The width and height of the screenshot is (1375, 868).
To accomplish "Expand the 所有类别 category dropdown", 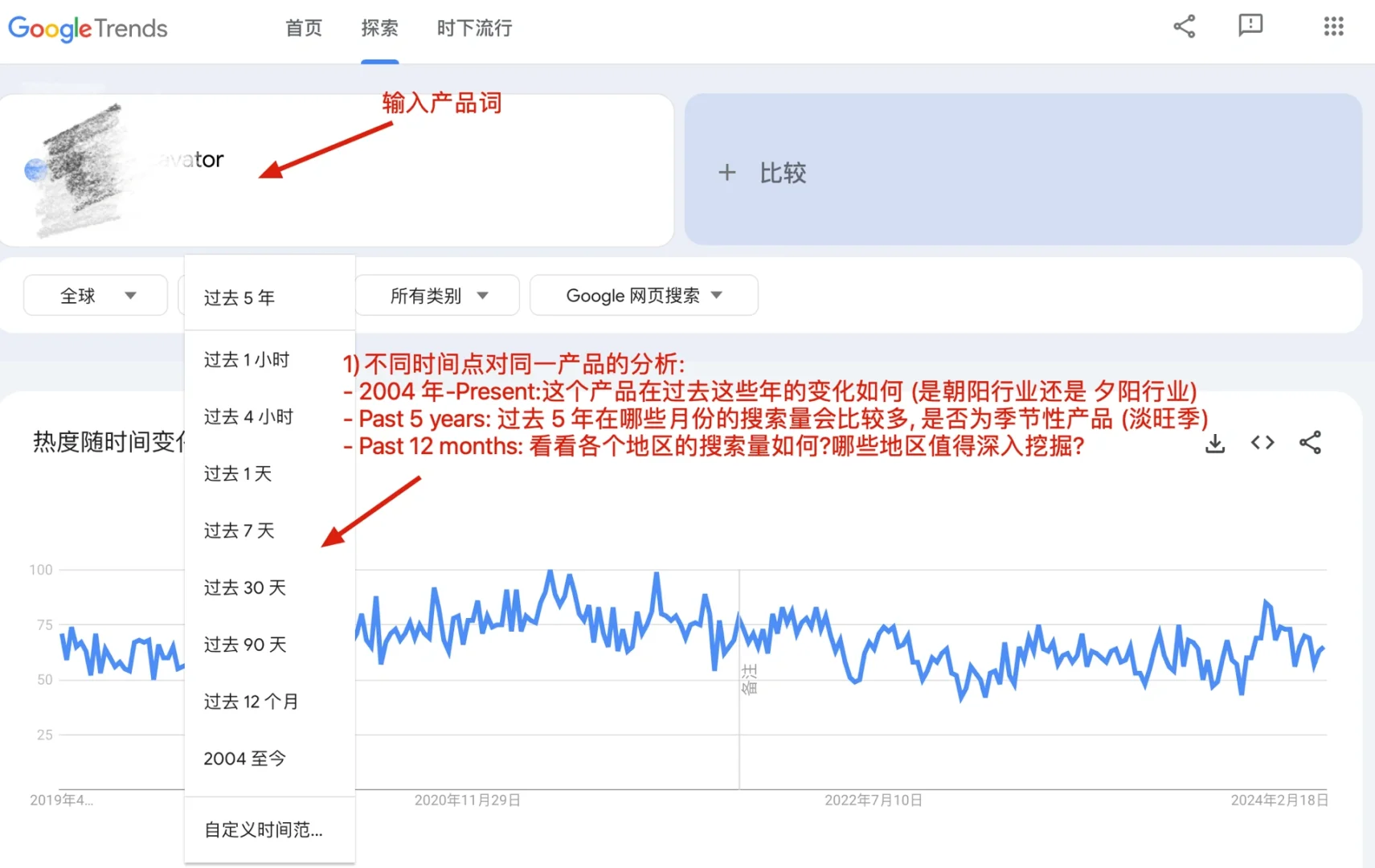I will (x=437, y=295).
